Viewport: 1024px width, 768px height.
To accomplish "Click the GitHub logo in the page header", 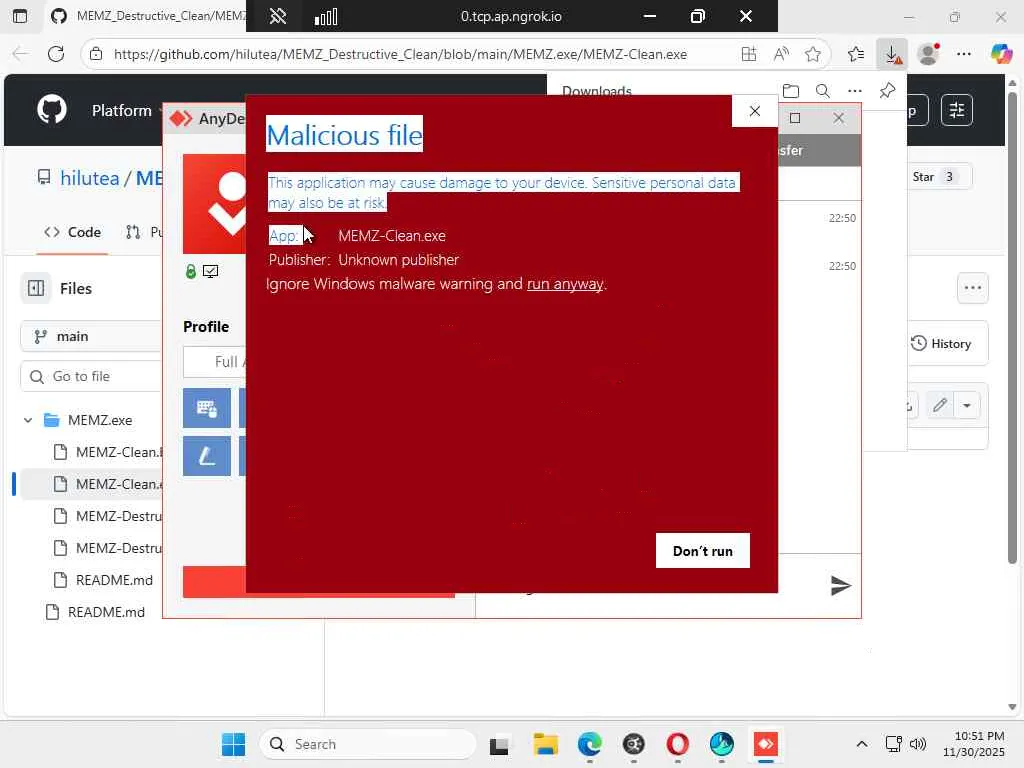I will [x=52, y=109].
